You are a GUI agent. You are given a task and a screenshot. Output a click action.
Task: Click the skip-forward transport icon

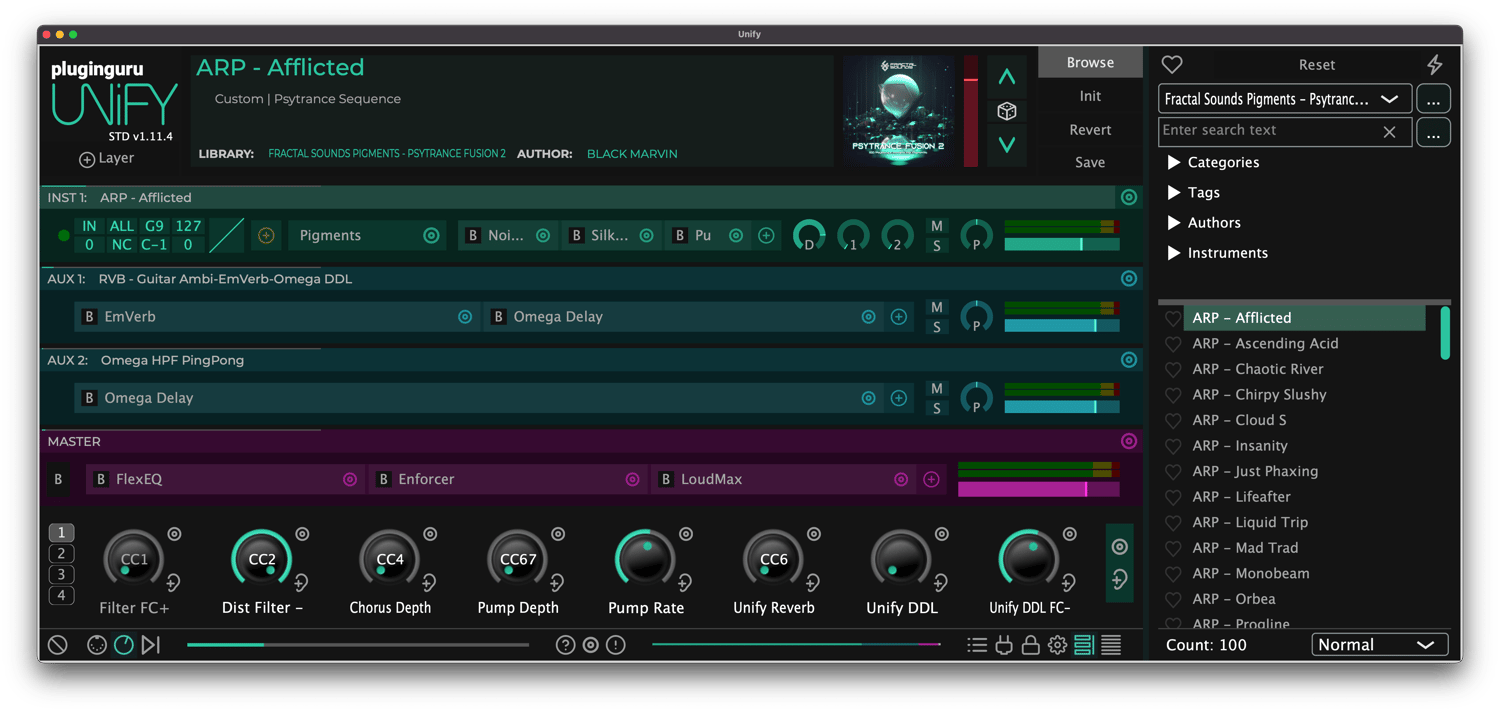[x=150, y=645]
